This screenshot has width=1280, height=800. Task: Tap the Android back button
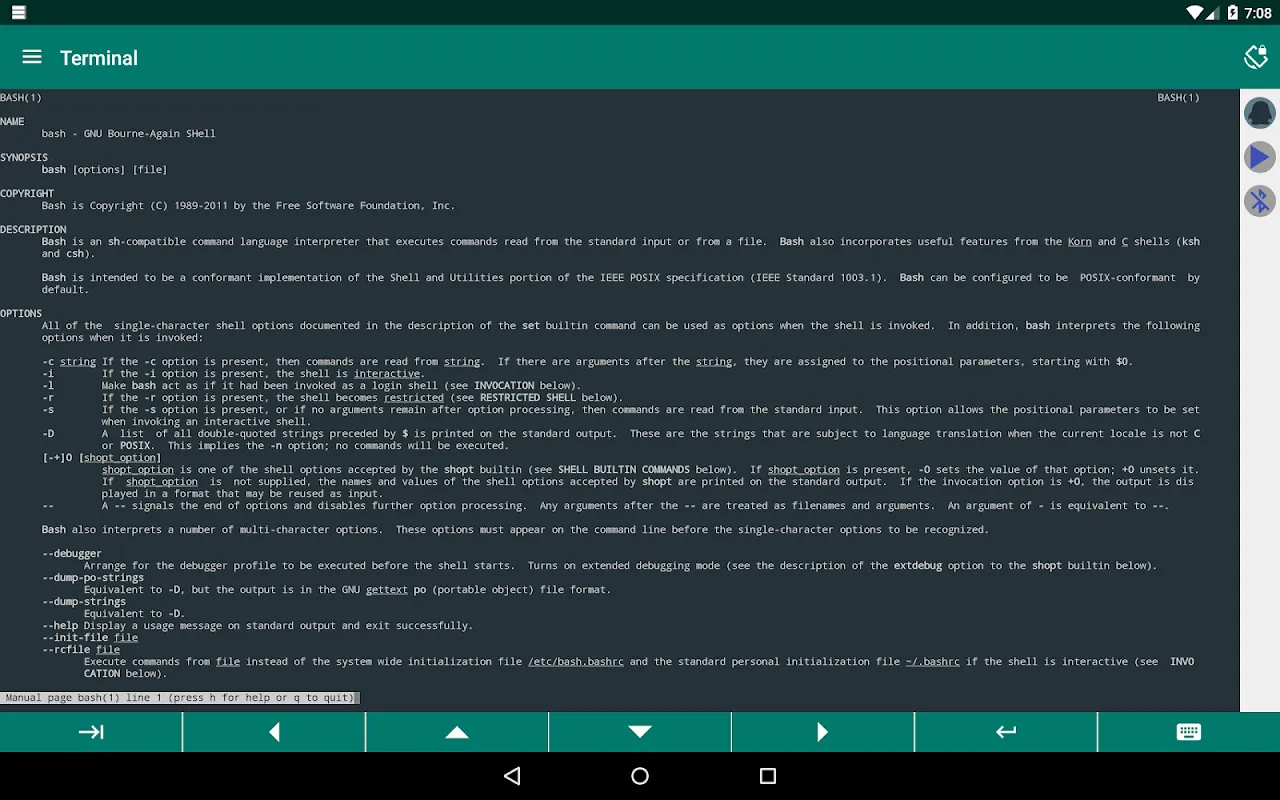[512, 776]
